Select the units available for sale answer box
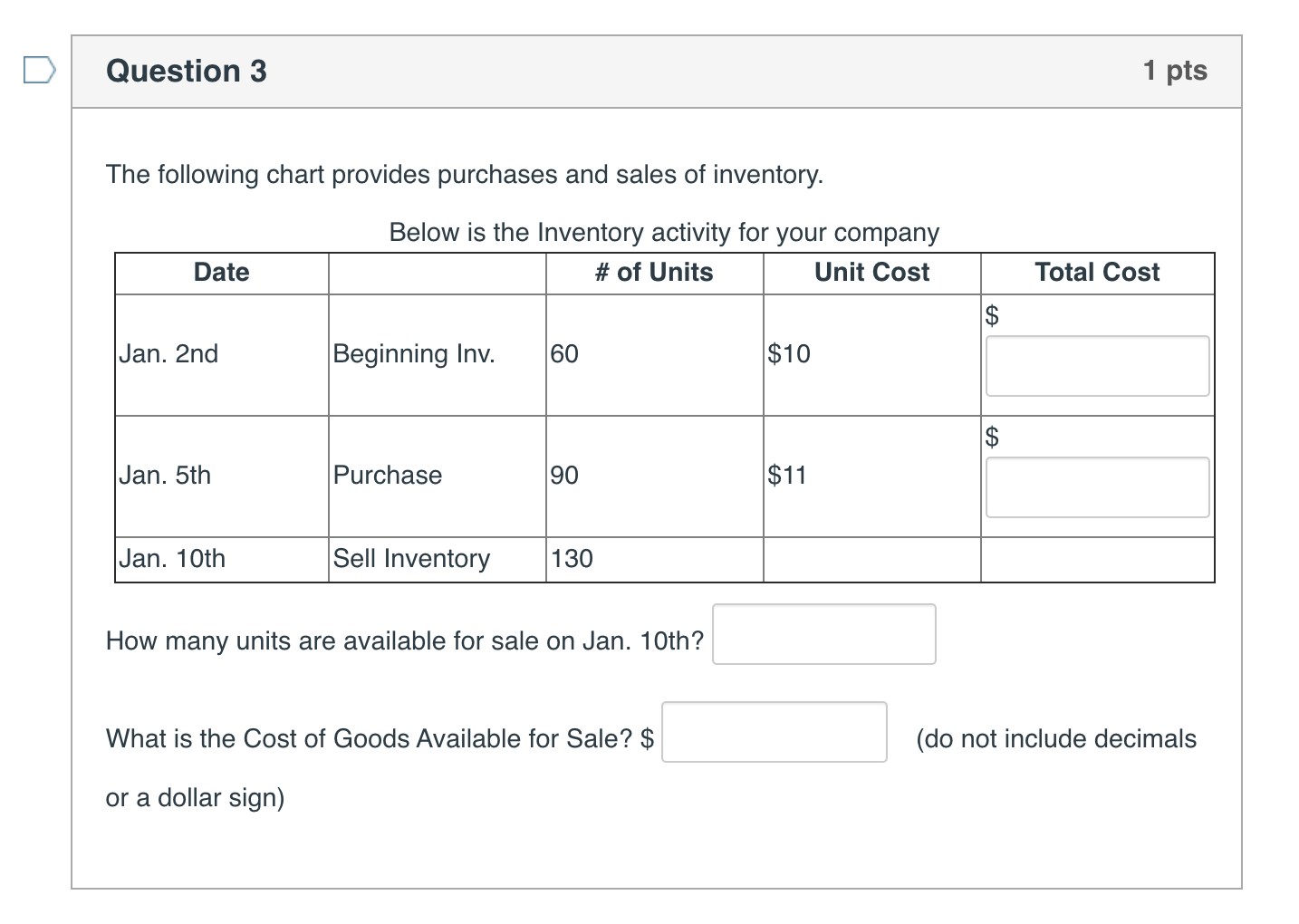1299x924 pixels. pyautogui.click(x=823, y=634)
